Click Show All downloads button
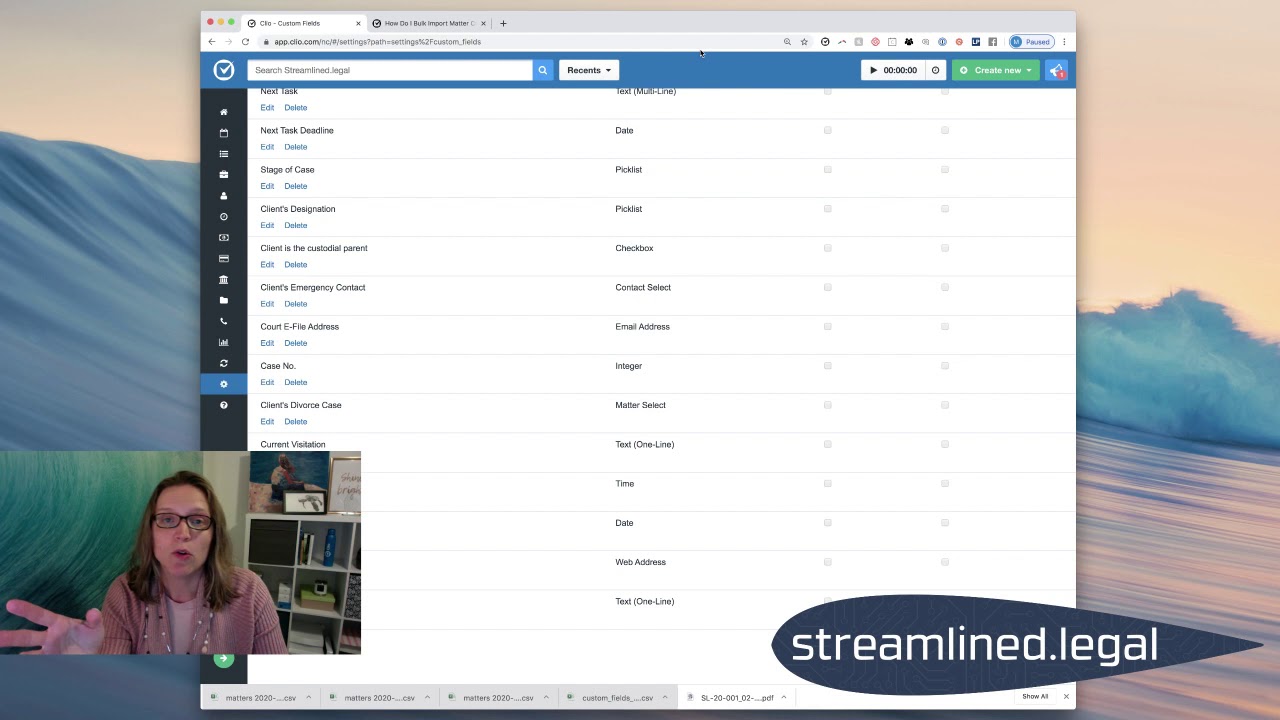Image resolution: width=1280 pixels, height=720 pixels. click(x=1035, y=697)
